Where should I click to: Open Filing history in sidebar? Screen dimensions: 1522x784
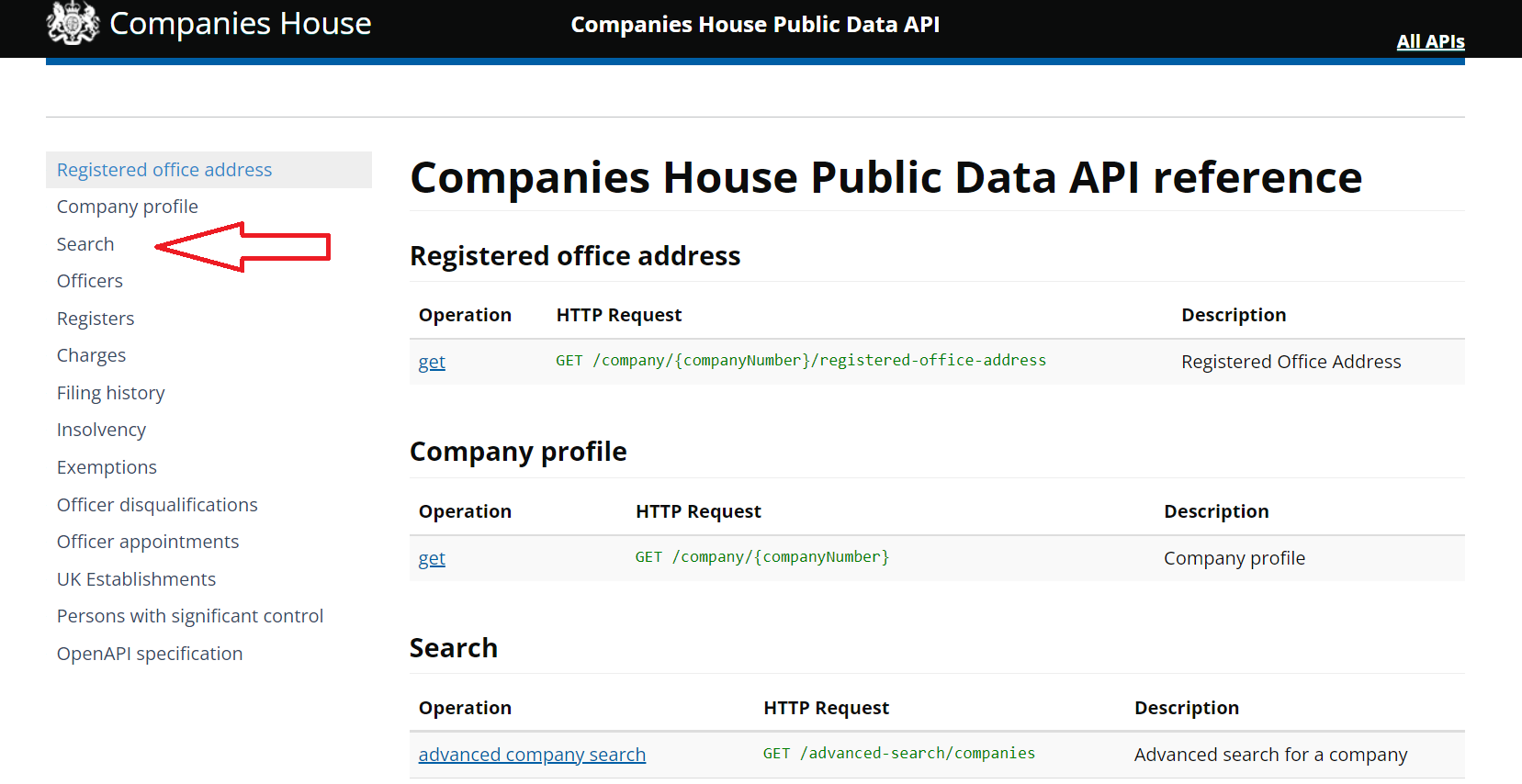coord(111,393)
